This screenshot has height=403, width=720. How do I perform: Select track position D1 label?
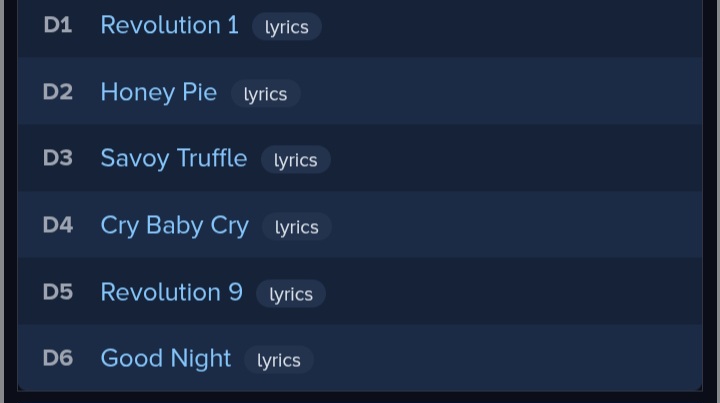coord(58,25)
